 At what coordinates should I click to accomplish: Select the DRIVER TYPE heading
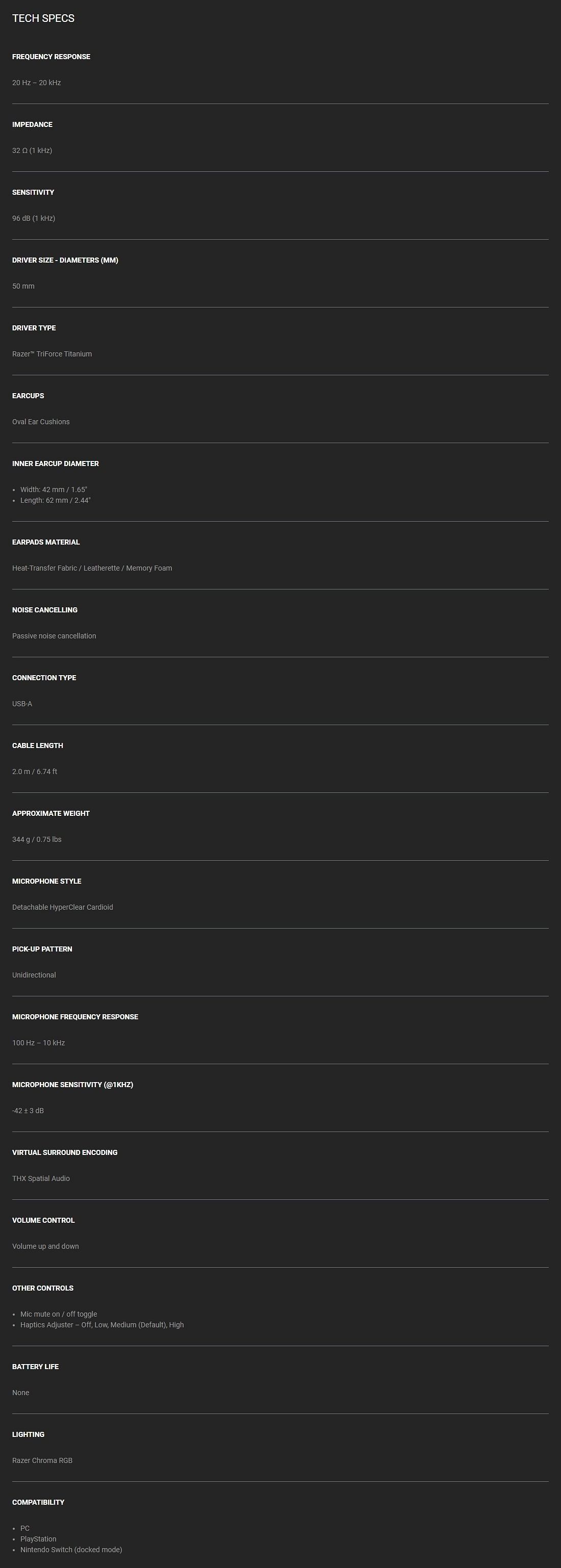coord(34,328)
